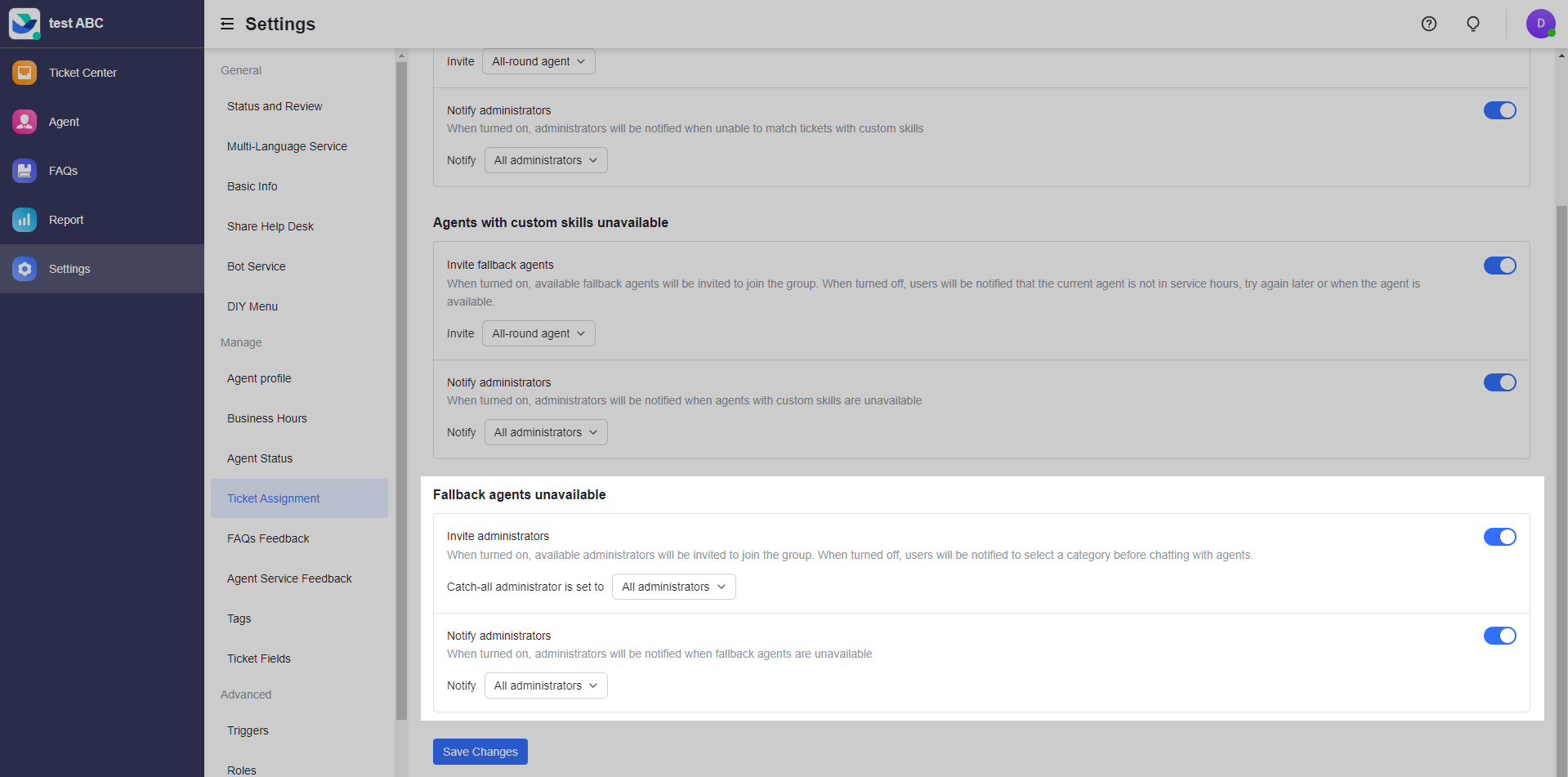Screen dimensions: 1568x777
Task: Open the profile avatar menu
Action: (x=1541, y=23)
